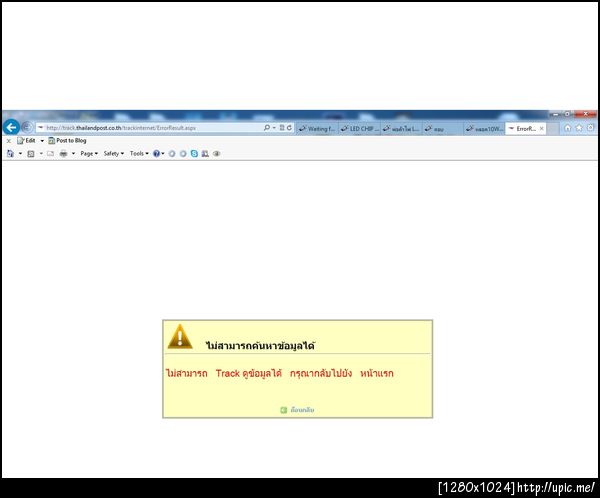600x498 pixels.
Task: Click the yellow warning triangle icon
Action: 180,336
